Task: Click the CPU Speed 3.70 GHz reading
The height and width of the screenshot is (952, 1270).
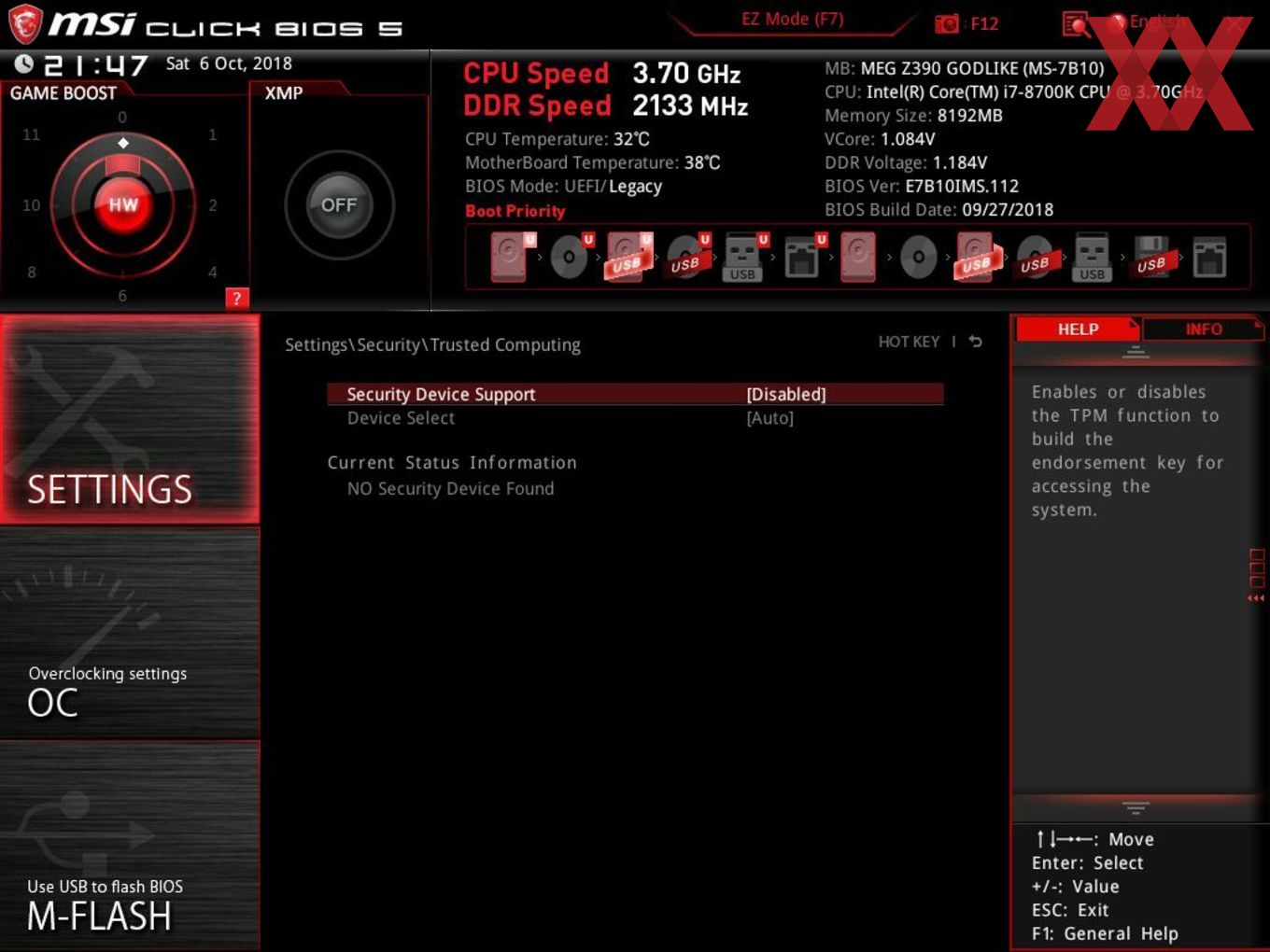Action: (602, 73)
